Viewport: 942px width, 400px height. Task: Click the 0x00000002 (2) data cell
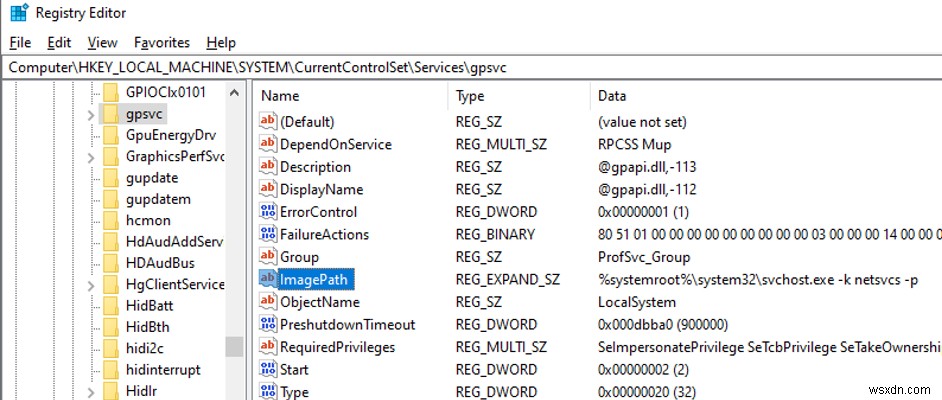[x=643, y=369]
